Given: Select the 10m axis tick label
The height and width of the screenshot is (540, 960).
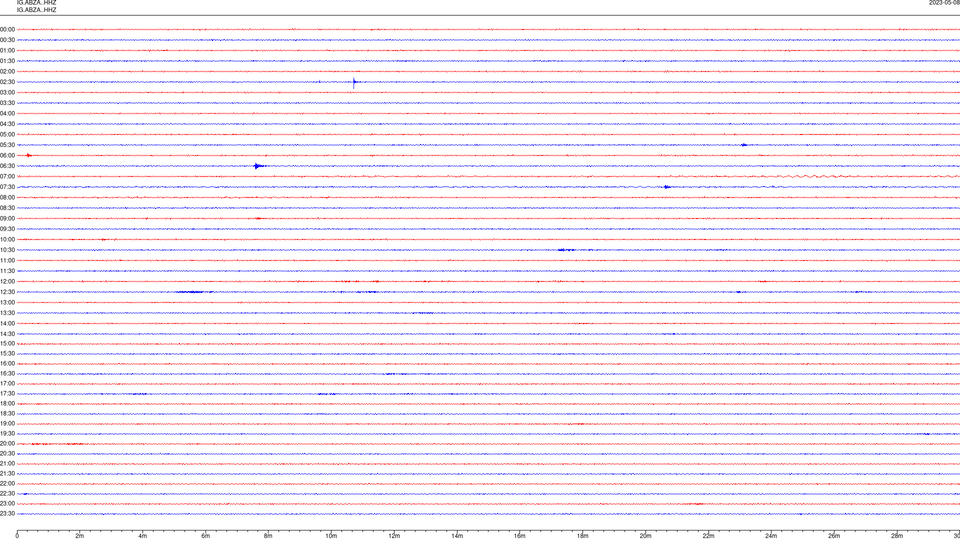Looking at the screenshot, I should (331, 536).
